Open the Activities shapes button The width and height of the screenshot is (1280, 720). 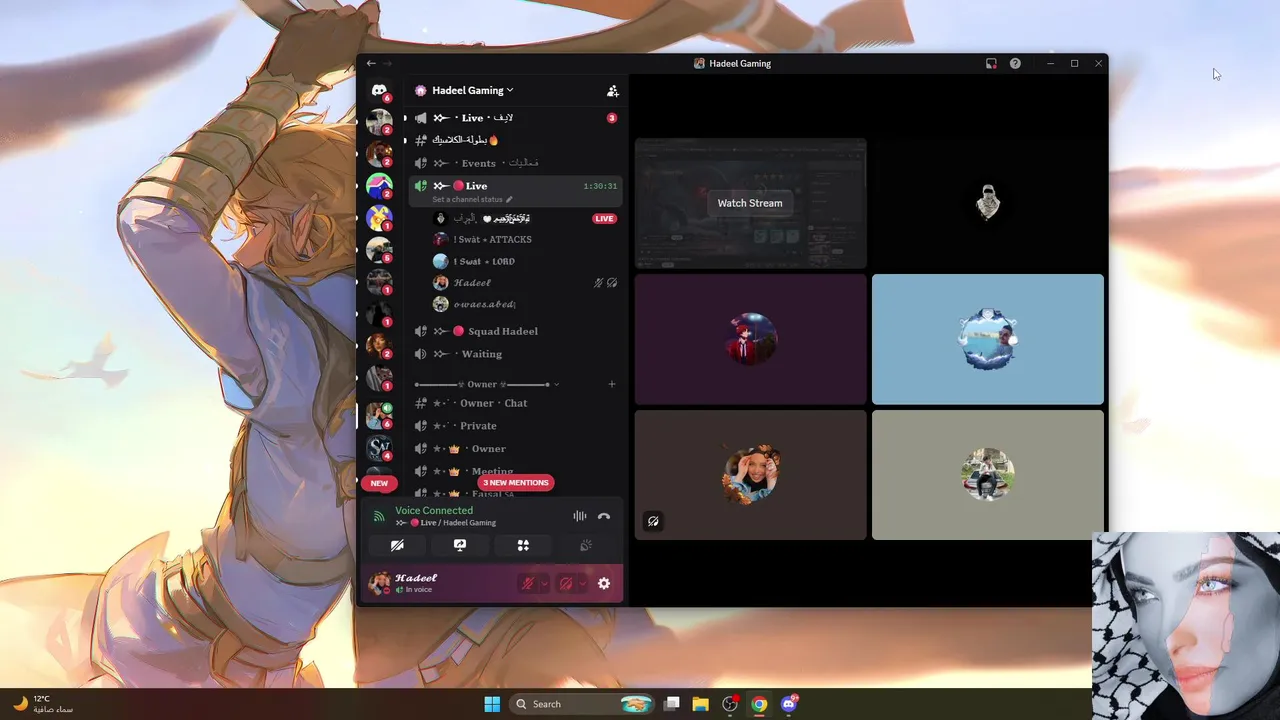pyautogui.click(x=523, y=545)
